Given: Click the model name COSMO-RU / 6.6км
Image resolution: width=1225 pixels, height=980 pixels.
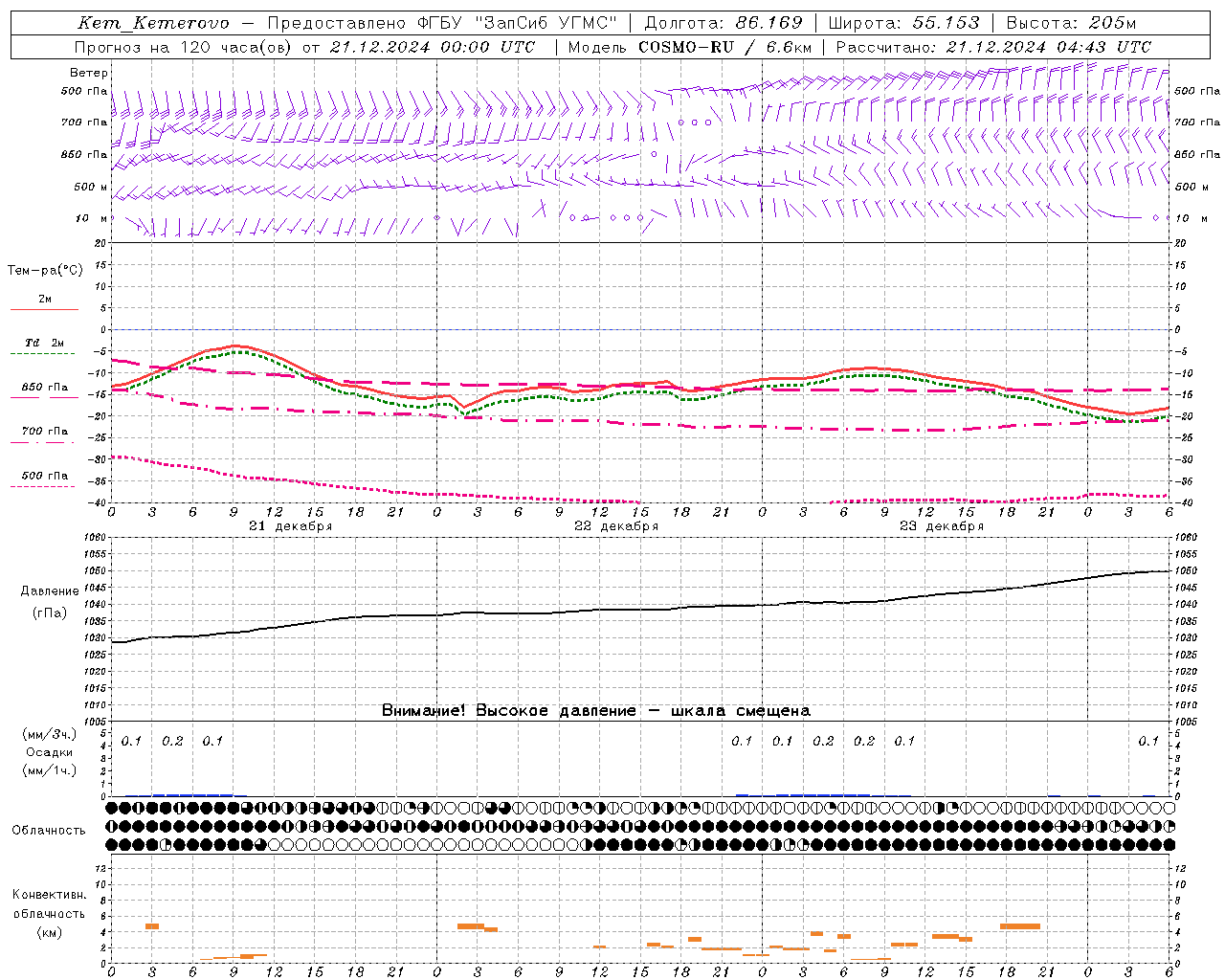Looking at the screenshot, I should coord(724,47).
